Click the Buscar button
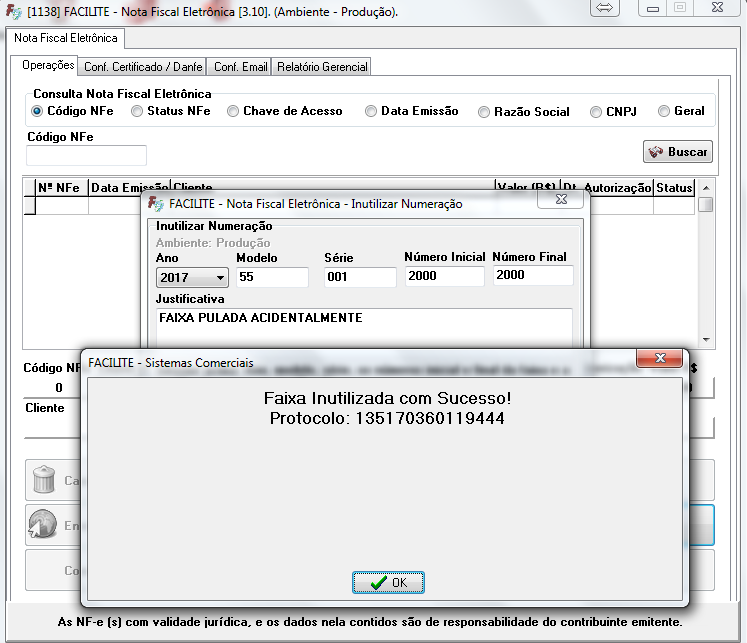The width and height of the screenshot is (747, 643). pos(677,151)
